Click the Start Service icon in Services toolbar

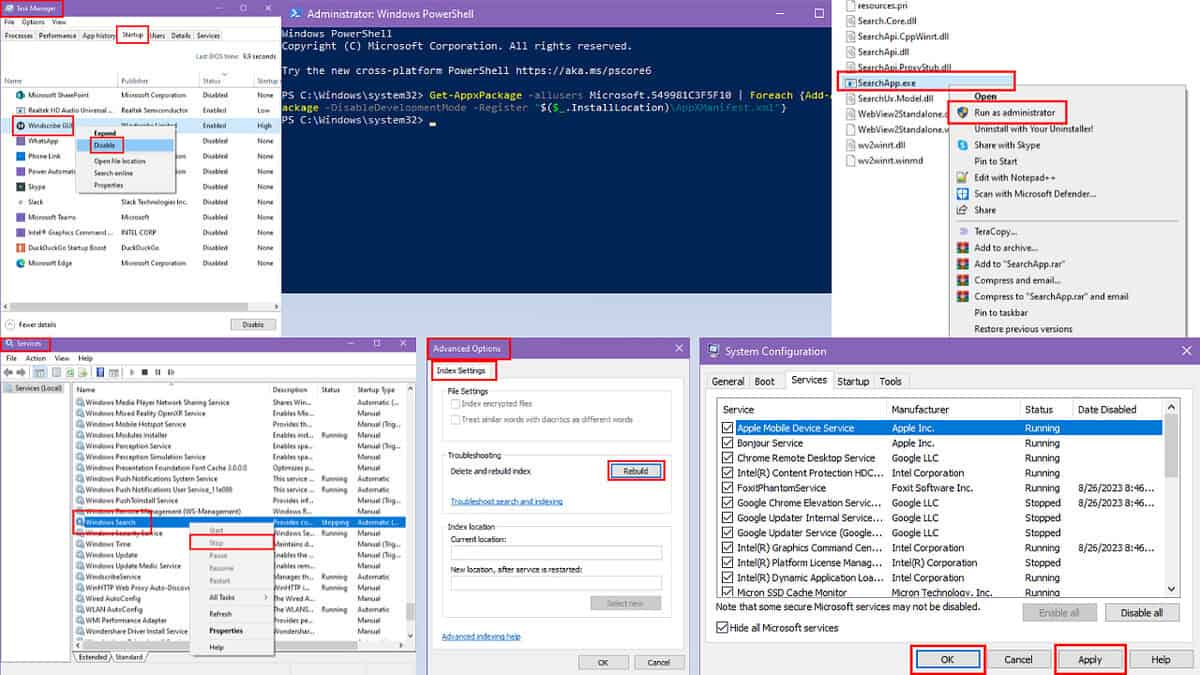(x=131, y=373)
